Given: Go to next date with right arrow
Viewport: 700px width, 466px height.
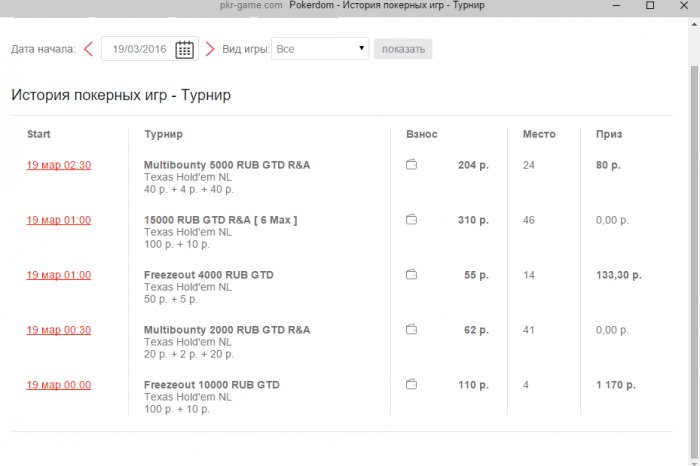Looking at the screenshot, I should pyautogui.click(x=210, y=49).
